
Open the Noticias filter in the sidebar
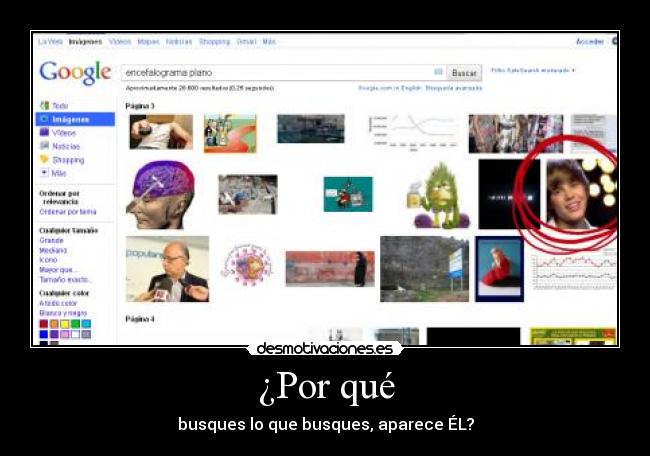coord(65,146)
